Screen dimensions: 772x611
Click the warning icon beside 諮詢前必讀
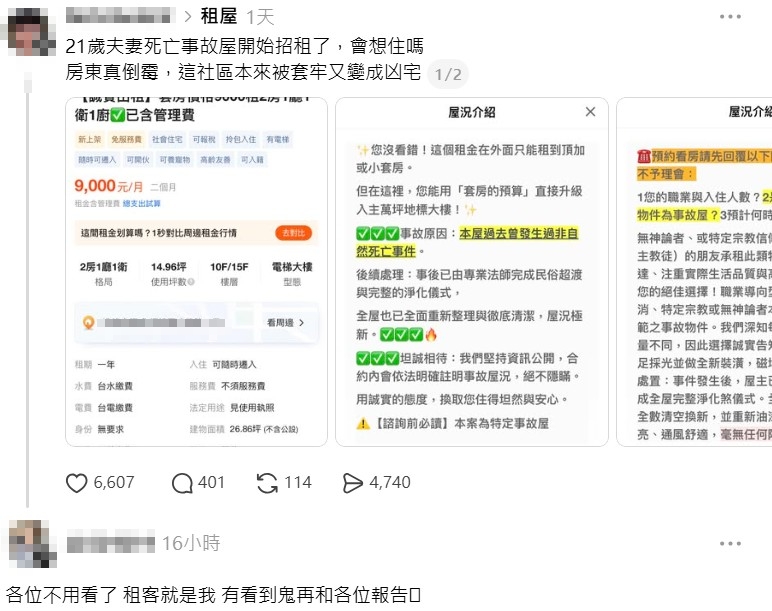[363, 423]
